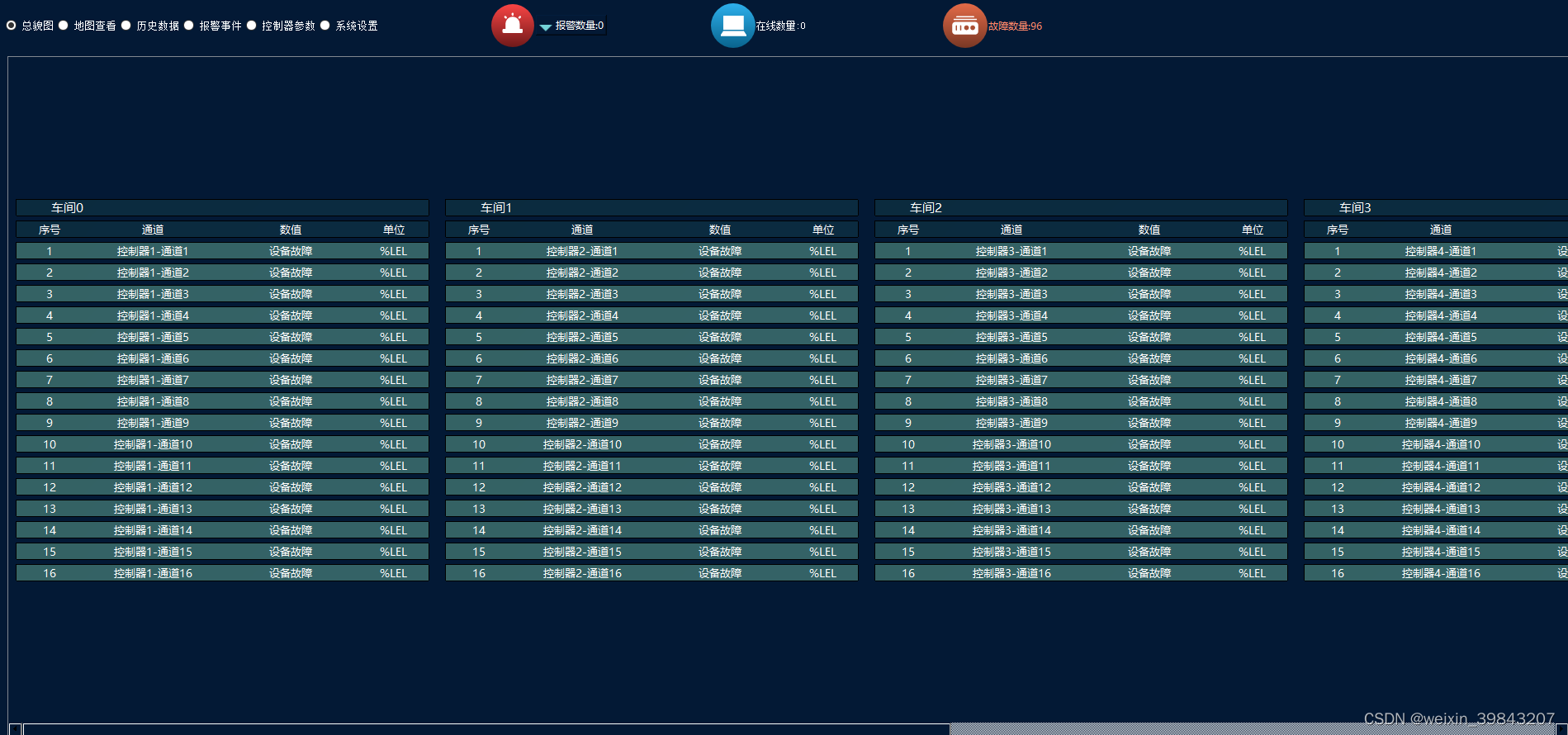Click the 在线数量:0 label
Viewport: 1568px width, 735px height.
(x=780, y=26)
